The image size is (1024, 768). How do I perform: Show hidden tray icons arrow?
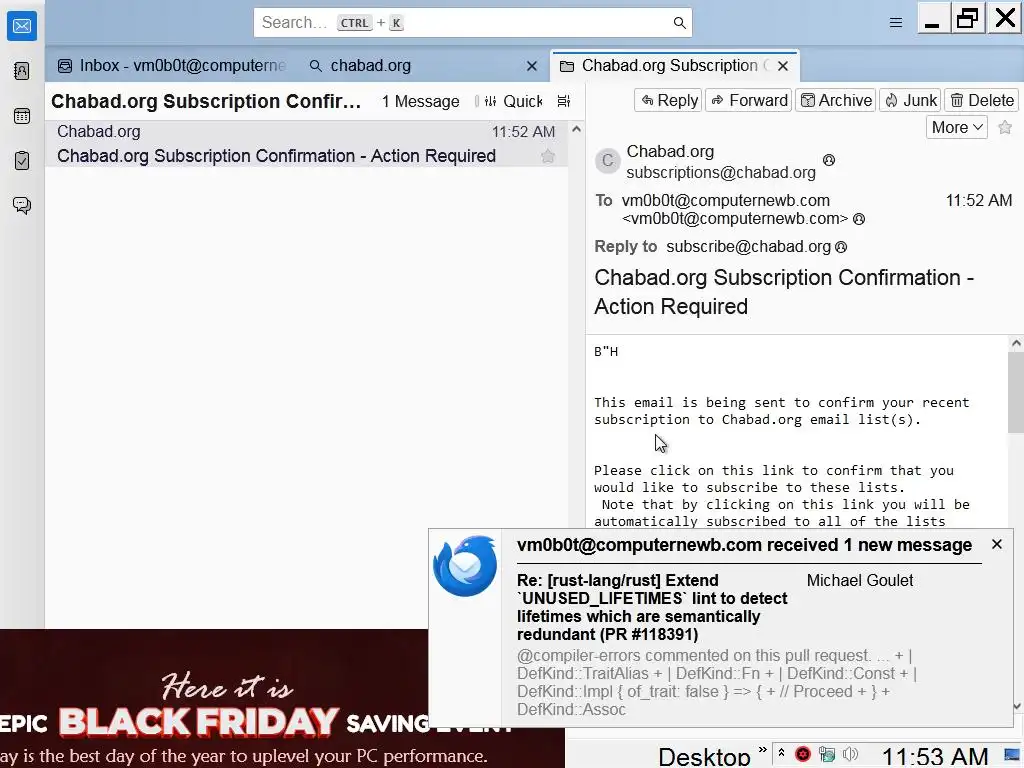(x=781, y=754)
